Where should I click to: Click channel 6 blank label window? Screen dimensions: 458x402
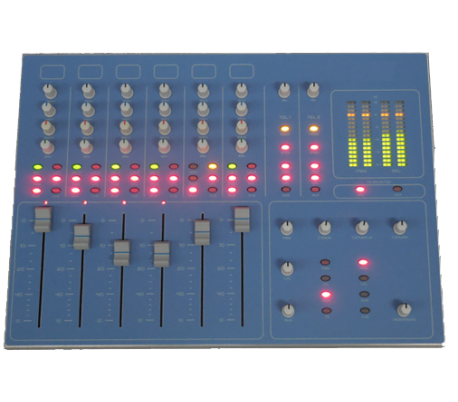(242, 71)
